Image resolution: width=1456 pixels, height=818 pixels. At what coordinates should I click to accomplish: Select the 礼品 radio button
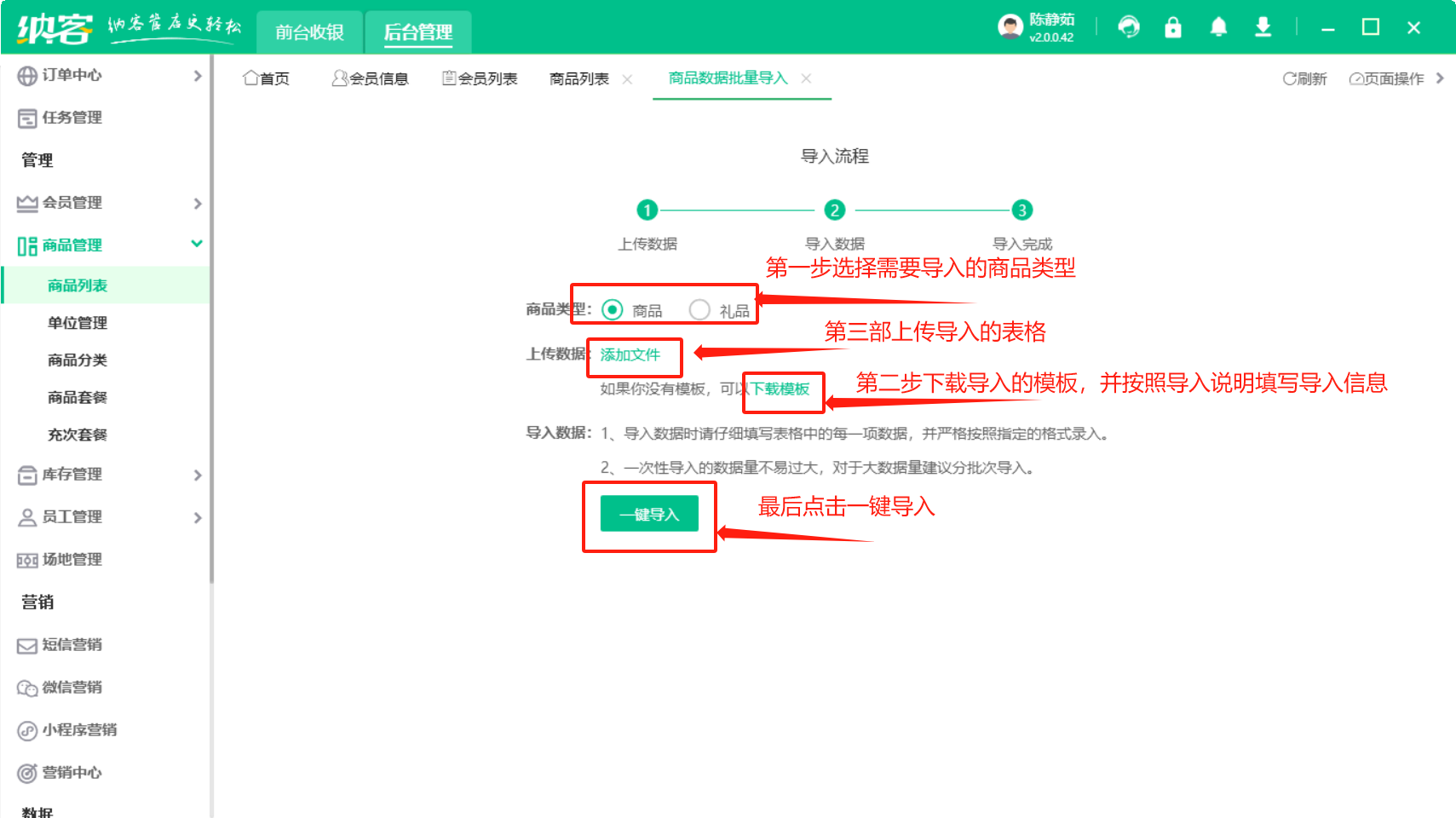699,310
